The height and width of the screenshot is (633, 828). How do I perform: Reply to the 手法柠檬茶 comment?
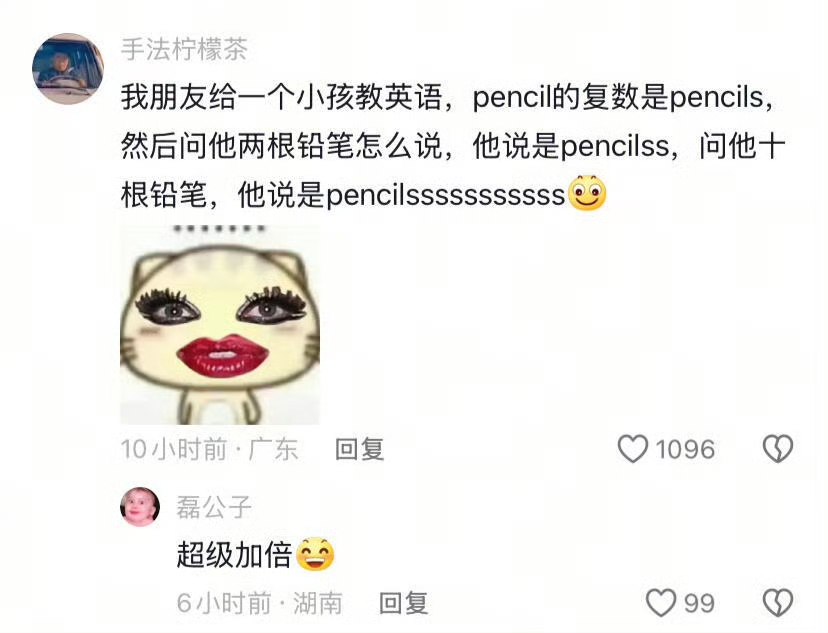(x=360, y=449)
